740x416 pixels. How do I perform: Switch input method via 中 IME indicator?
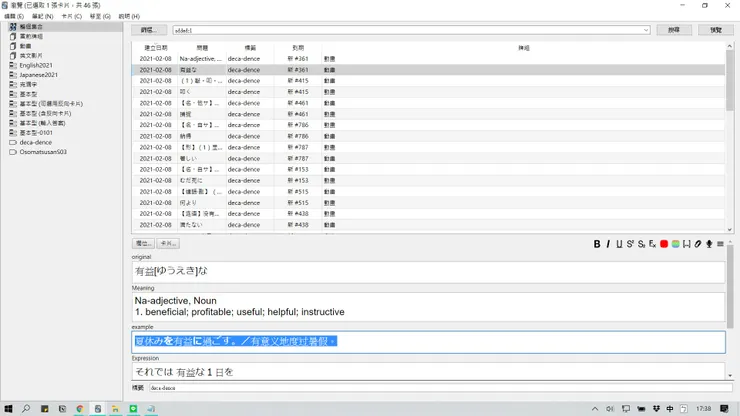(x=670, y=408)
